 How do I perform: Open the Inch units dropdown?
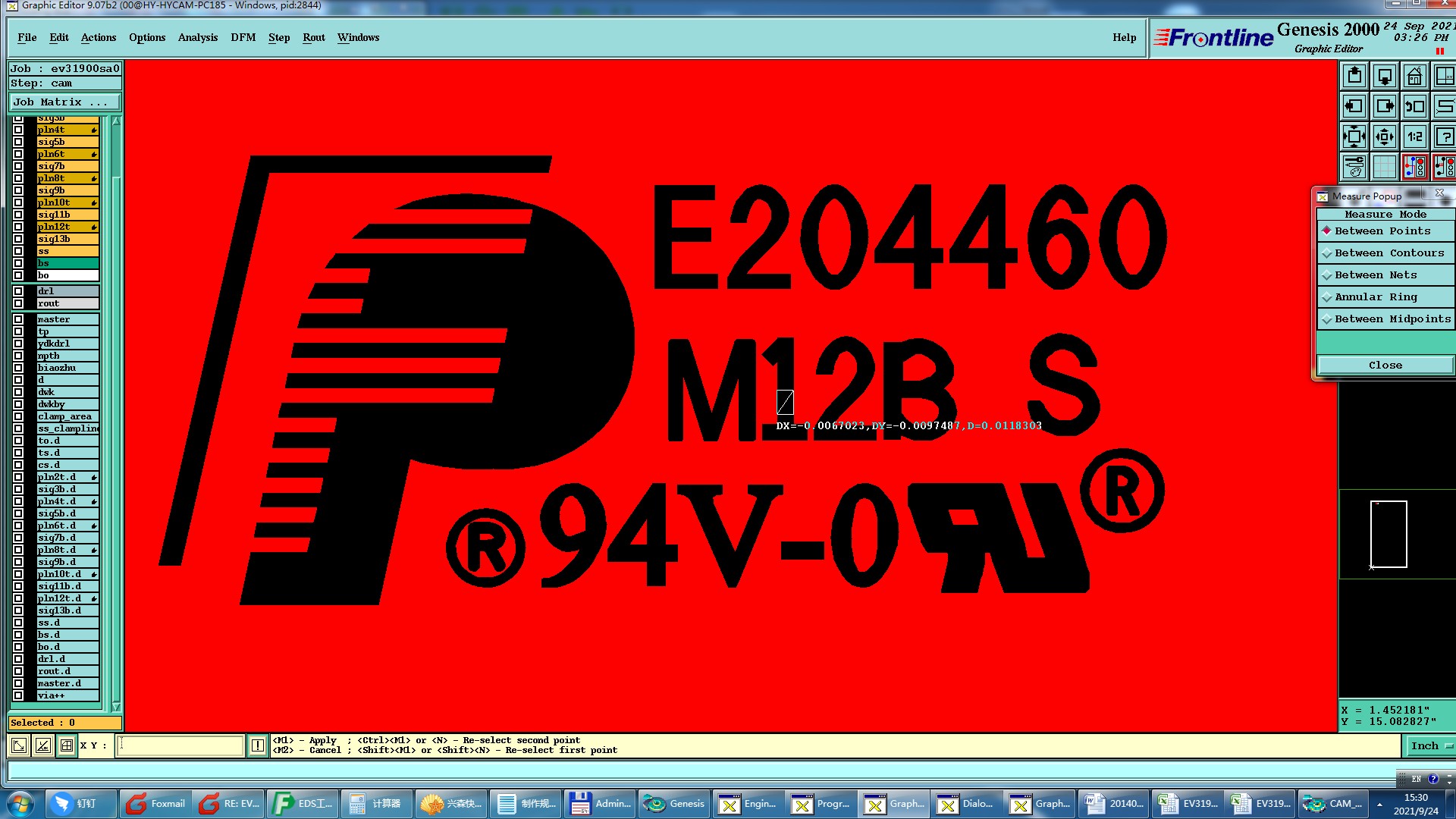[x=1430, y=746]
